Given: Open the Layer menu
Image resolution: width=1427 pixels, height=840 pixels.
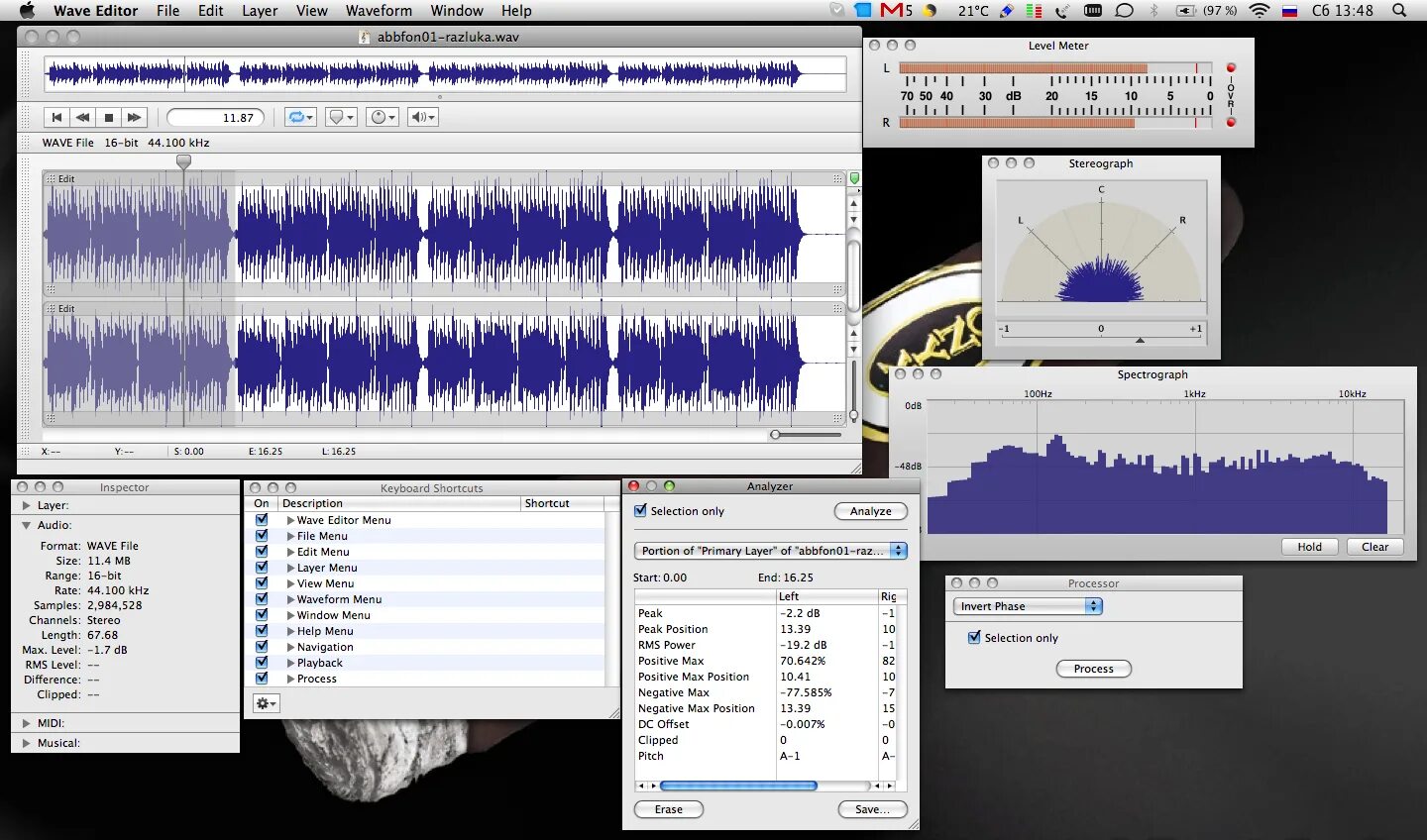Looking at the screenshot, I should click(260, 11).
